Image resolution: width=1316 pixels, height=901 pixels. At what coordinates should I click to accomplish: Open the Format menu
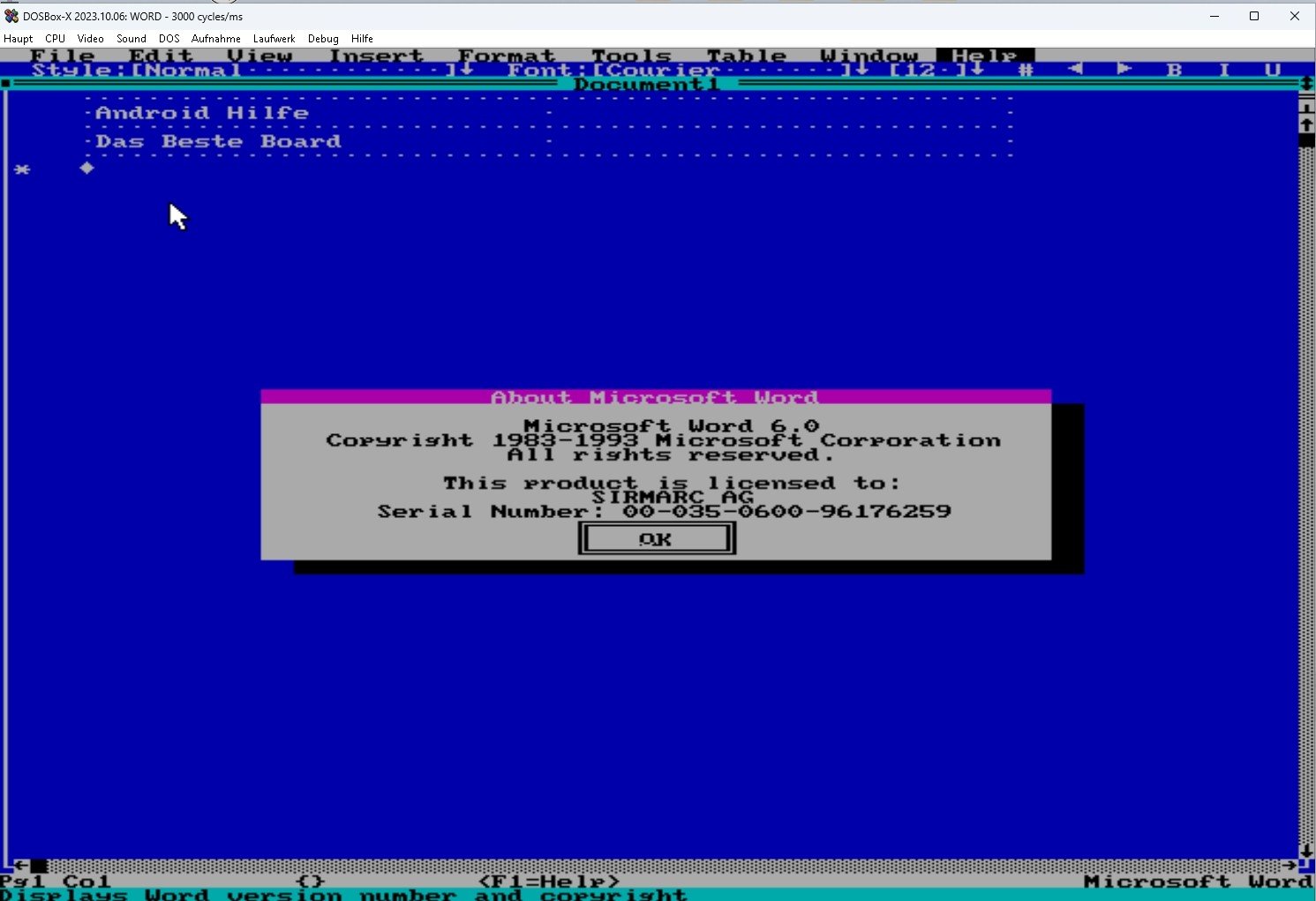506,56
